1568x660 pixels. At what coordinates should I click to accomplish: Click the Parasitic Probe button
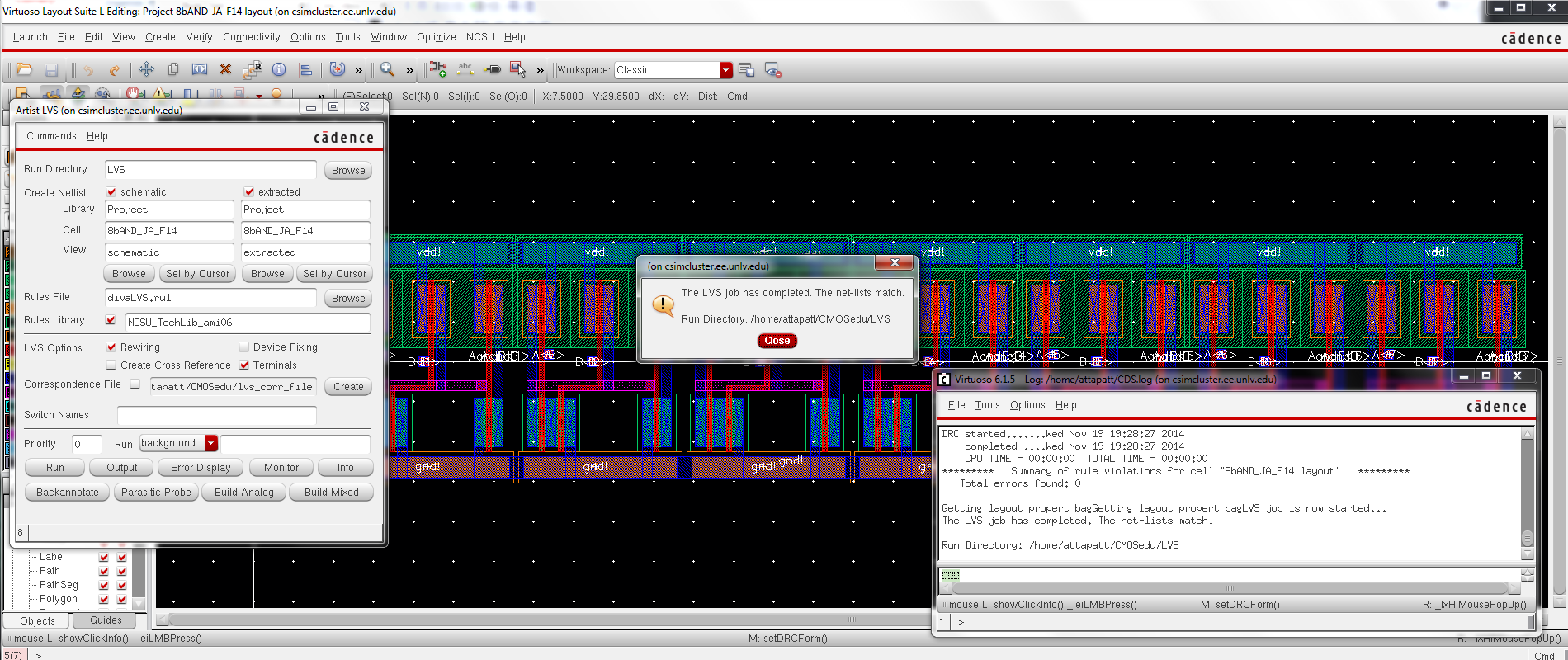click(x=156, y=493)
